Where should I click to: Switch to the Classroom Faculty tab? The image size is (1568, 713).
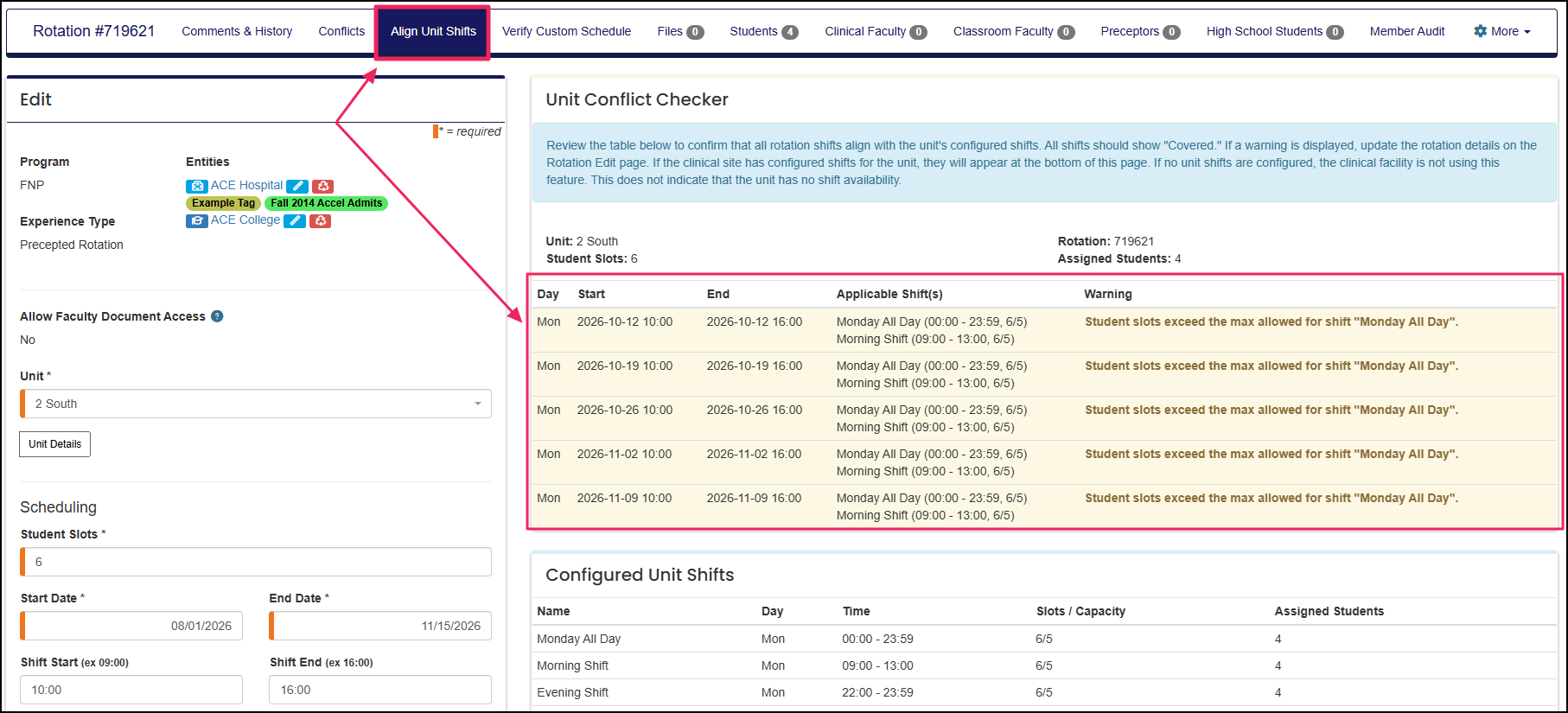pos(1014,31)
